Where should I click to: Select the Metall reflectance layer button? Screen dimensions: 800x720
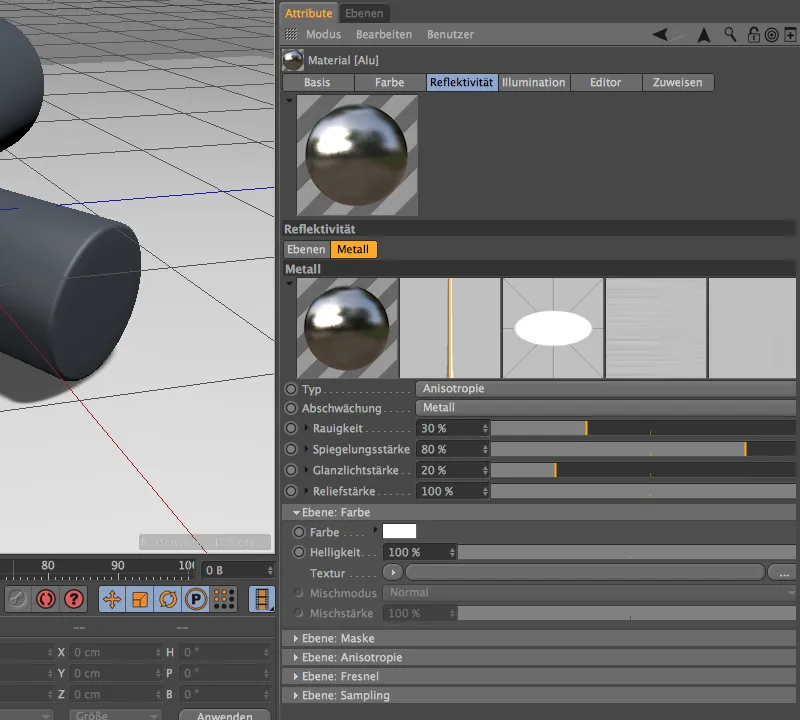(354, 249)
